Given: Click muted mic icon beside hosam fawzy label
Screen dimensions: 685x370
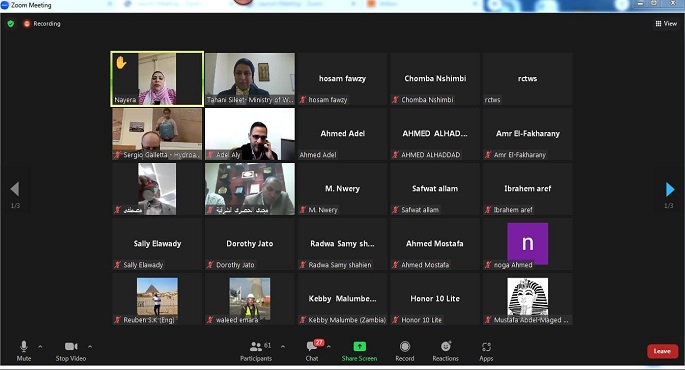Looking at the screenshot, I should coord(303,100).
